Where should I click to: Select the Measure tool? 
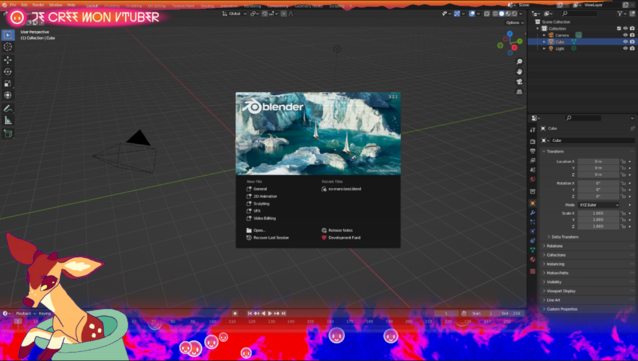pos(8,120)
